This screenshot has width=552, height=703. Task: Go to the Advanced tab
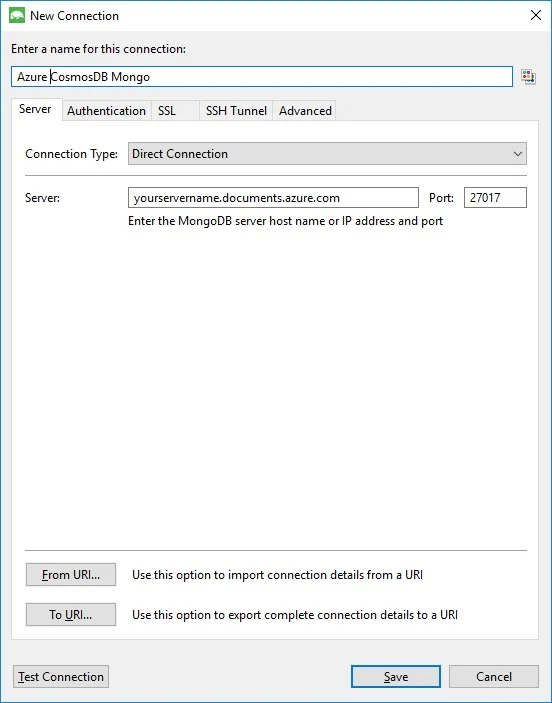(x=305, y=111)
